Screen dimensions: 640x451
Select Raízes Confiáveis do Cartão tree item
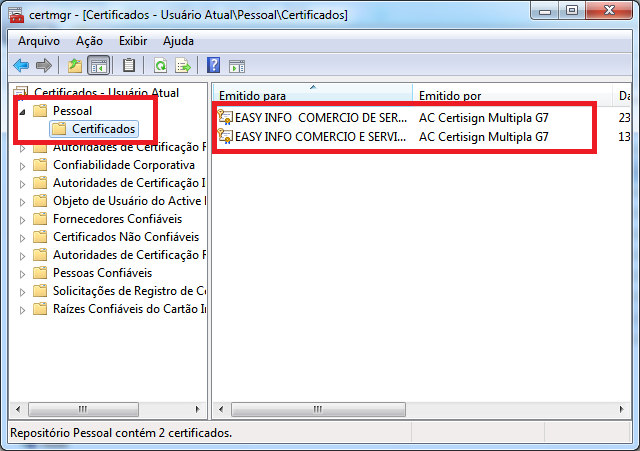coord(130,309)
